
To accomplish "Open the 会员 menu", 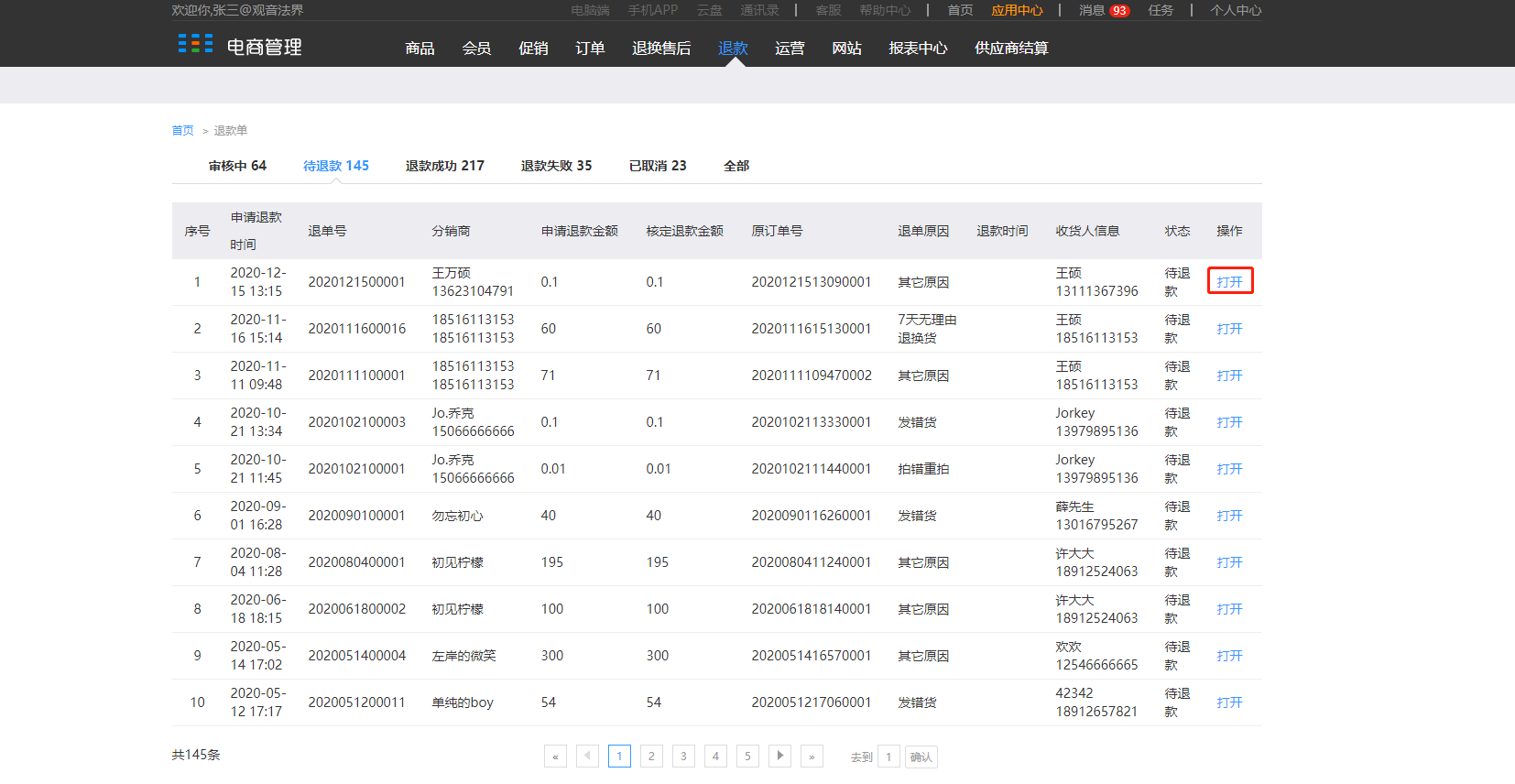I will click(x=477, y=48).
